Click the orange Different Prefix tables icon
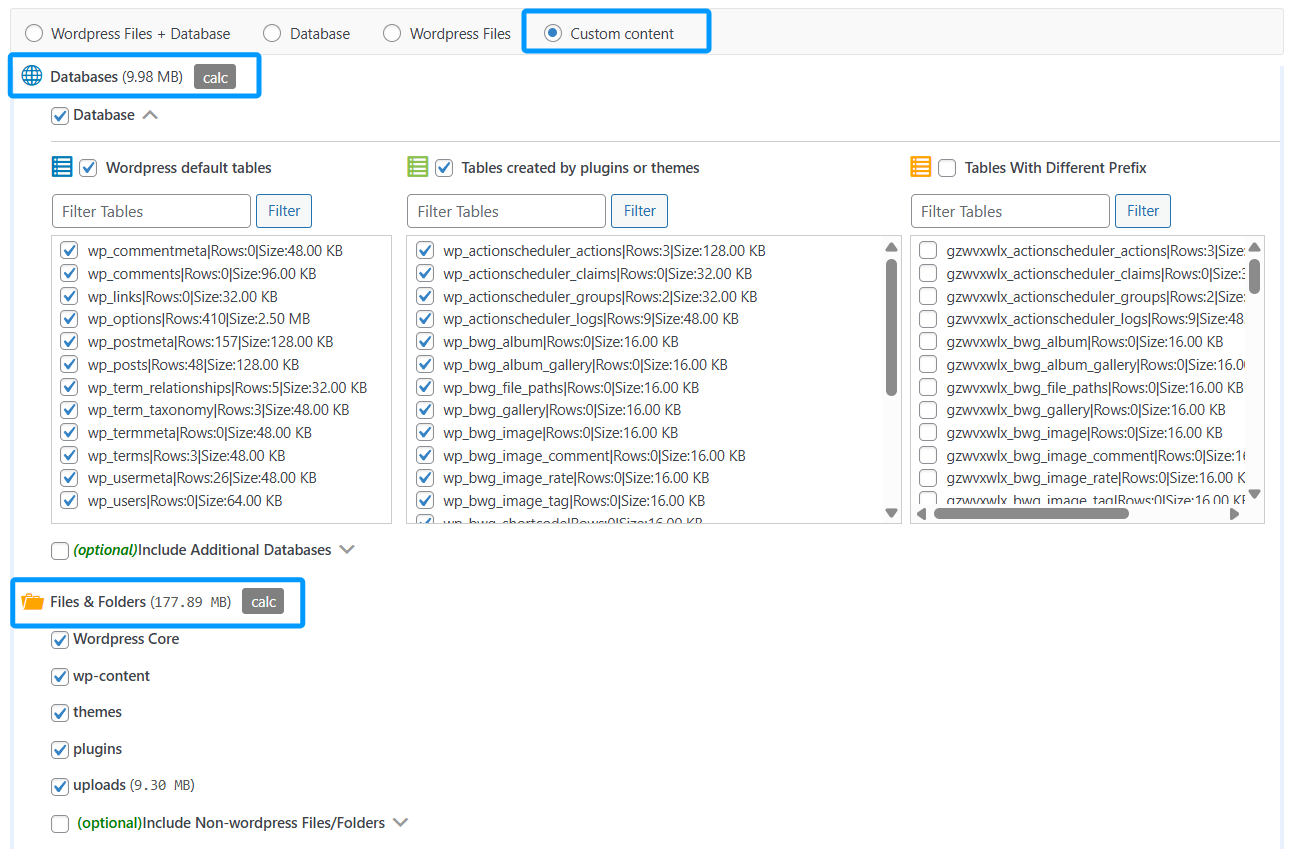 [921, 167]
